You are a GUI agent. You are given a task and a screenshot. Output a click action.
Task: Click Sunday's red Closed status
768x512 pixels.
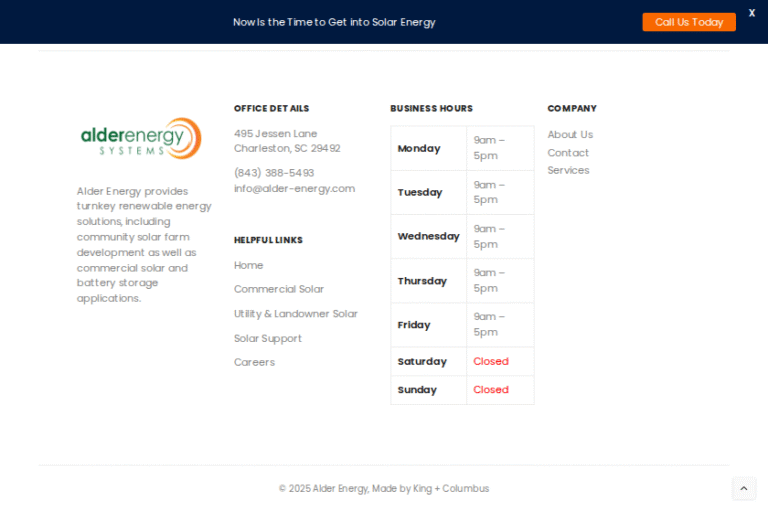490,389
